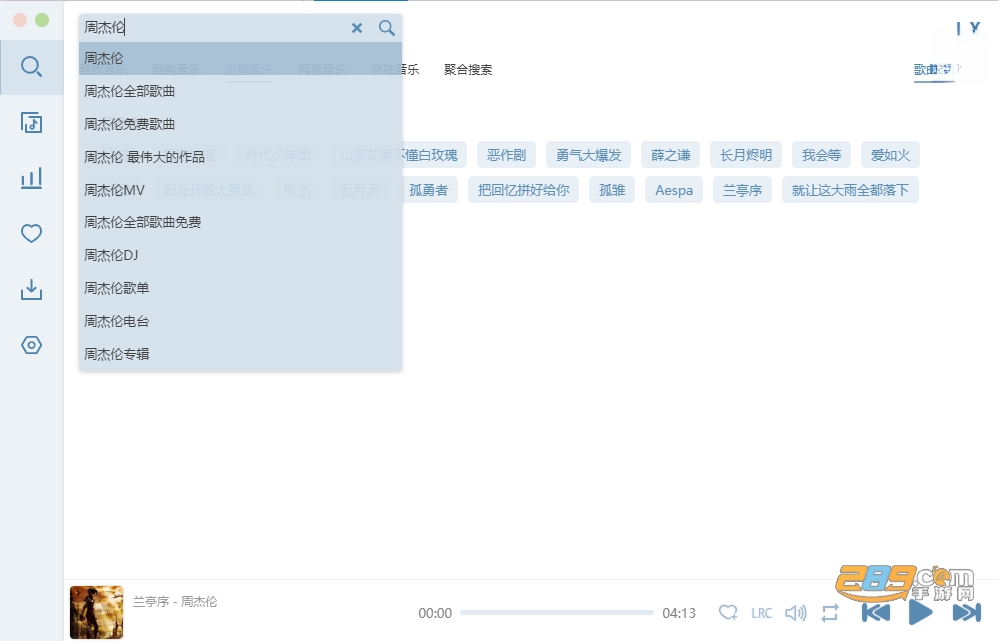
Task: Open favorites heart in sidebar
Action: 31,234
